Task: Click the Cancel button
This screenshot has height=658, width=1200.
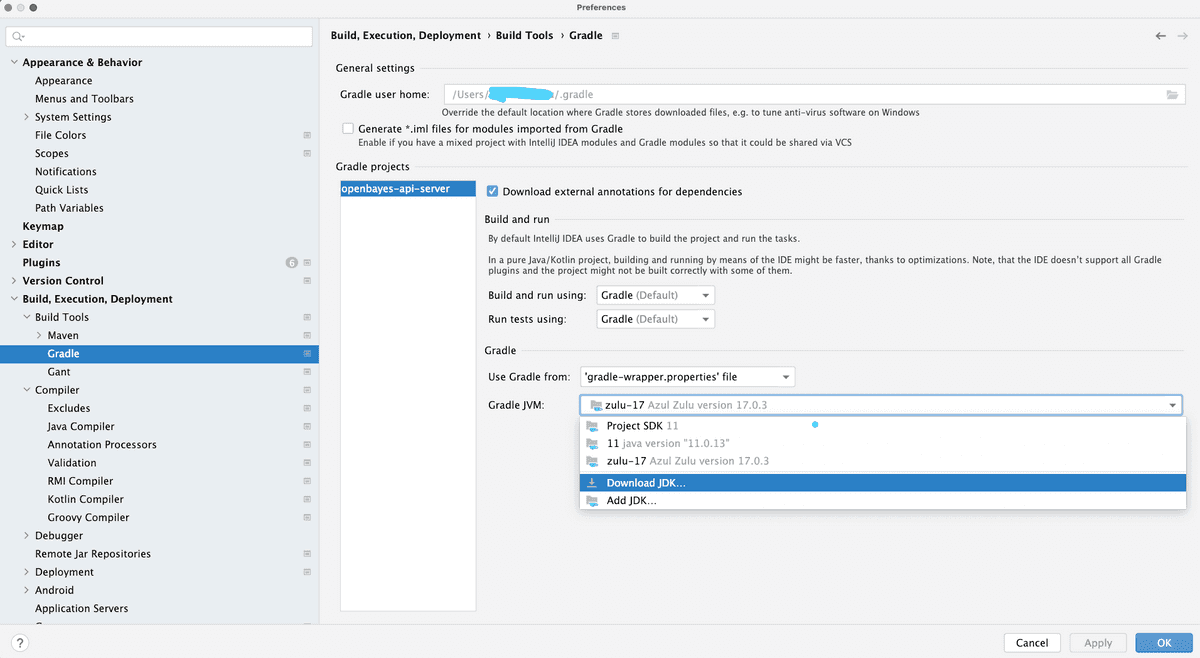Action: (1031, 643)
